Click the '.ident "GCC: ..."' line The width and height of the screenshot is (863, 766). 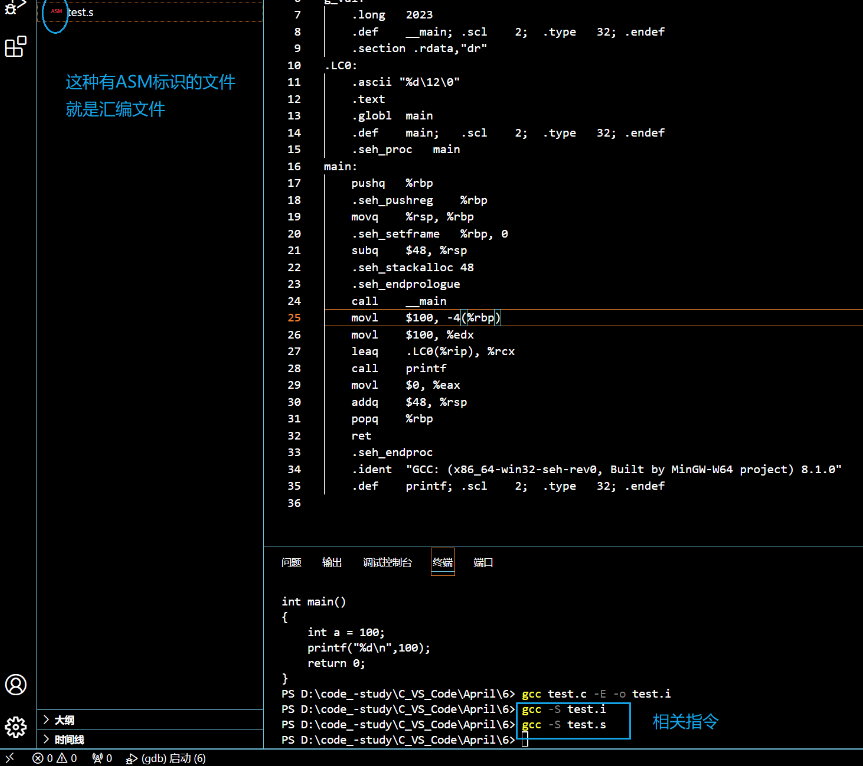[x=597, y=469]
